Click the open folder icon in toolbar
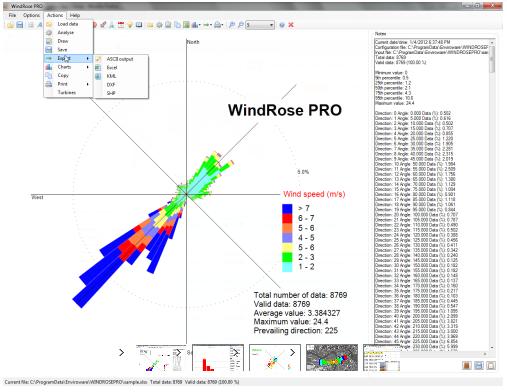This screenshot has height=392, width=507. click(10, 25)
